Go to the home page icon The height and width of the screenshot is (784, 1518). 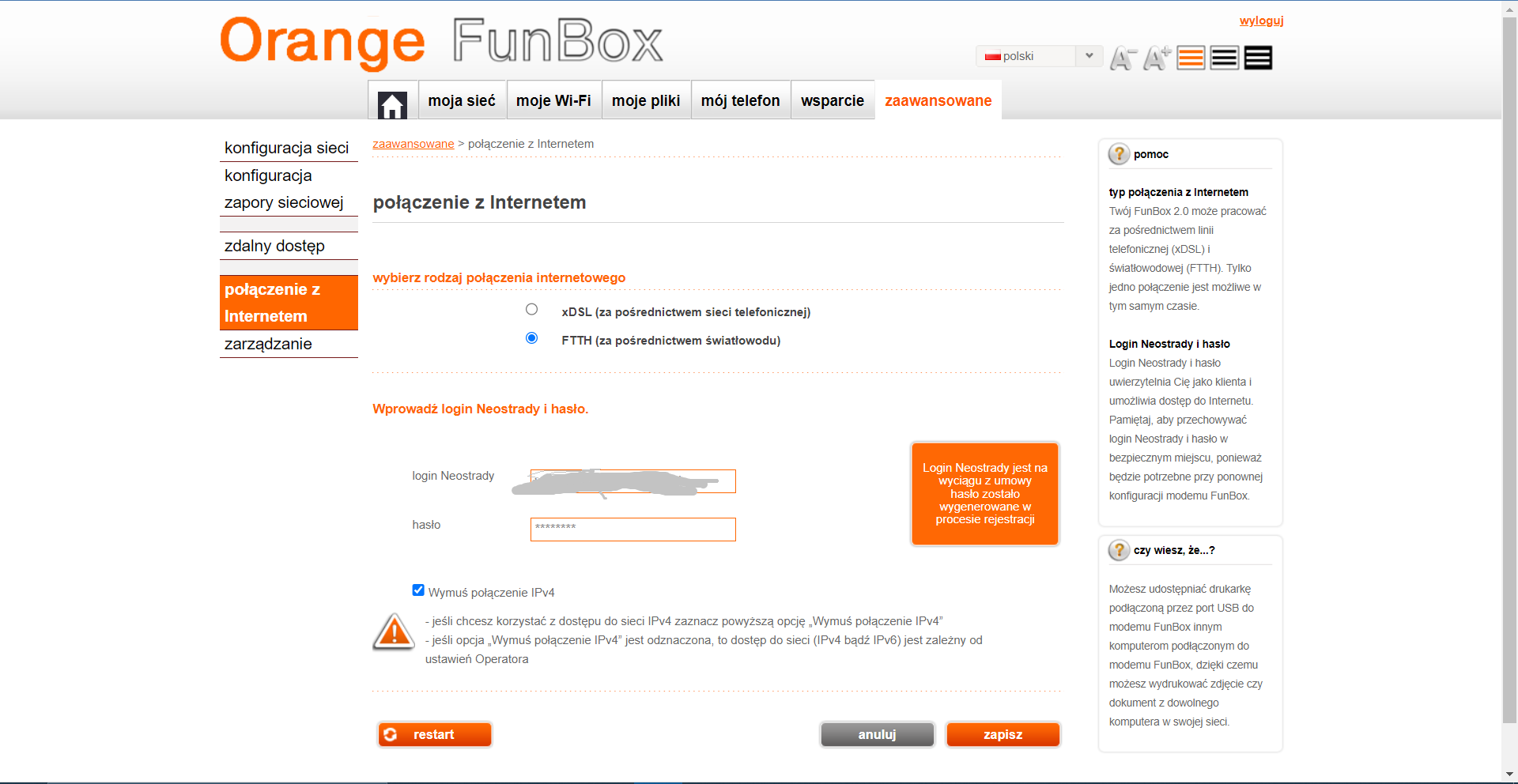click(x=392, y=104)
